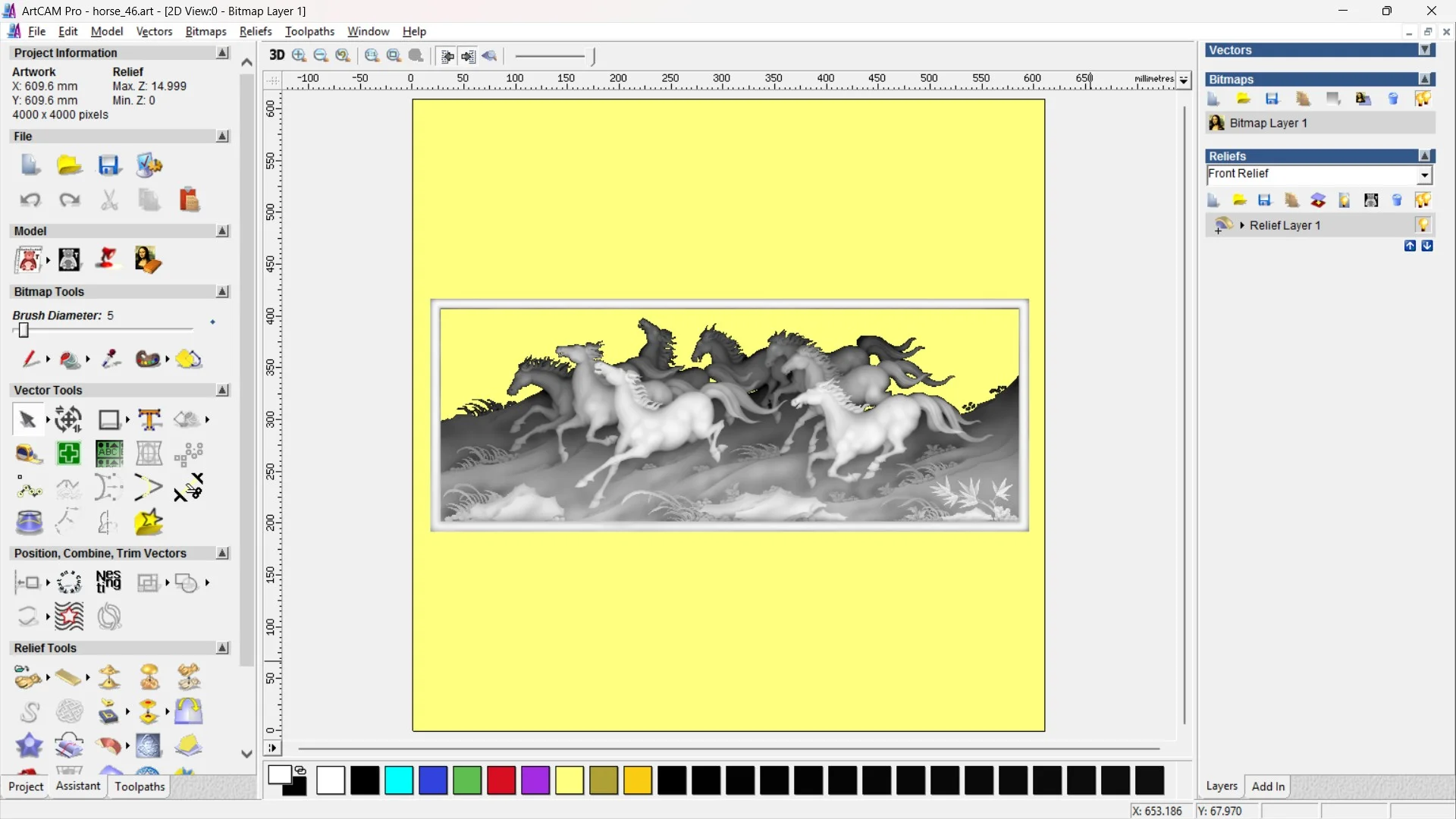Switch to the Toolpaths tab

[x=139, y=786]
